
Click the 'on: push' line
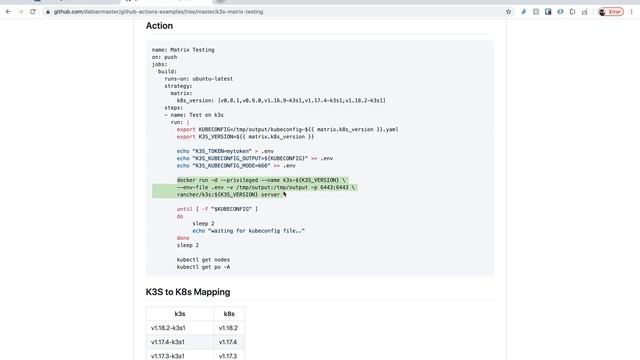tap(164, 57)
